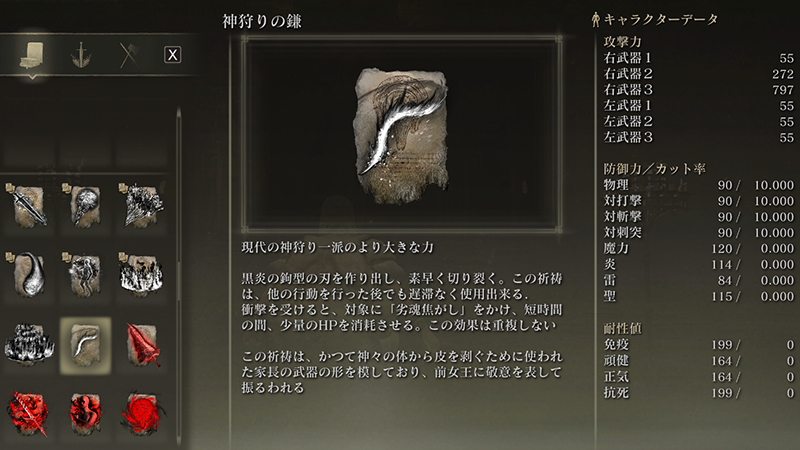Select the dark greatsword incantation icon
This screenshot has width=800, height=450.
tap(29, 206)
